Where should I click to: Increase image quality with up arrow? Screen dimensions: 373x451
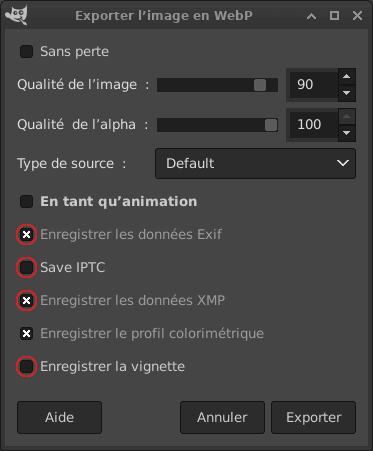pyautogui.click(x=347, y=77)
